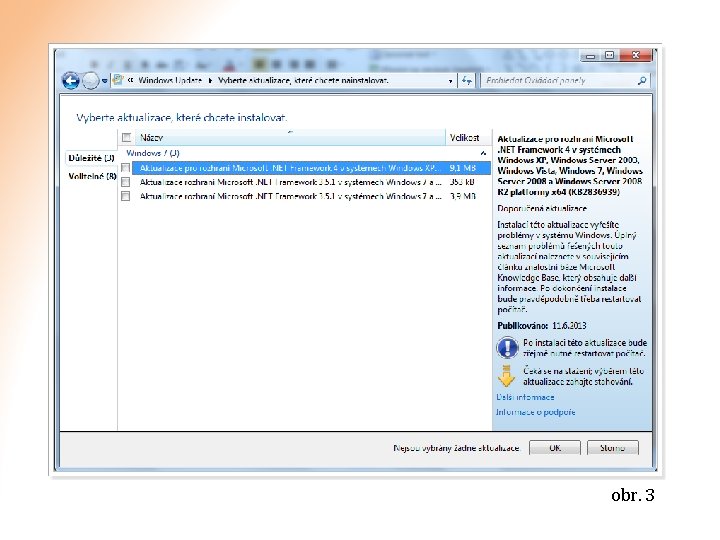Select the .NET Framework 4 update row

[x=311, y=168]
